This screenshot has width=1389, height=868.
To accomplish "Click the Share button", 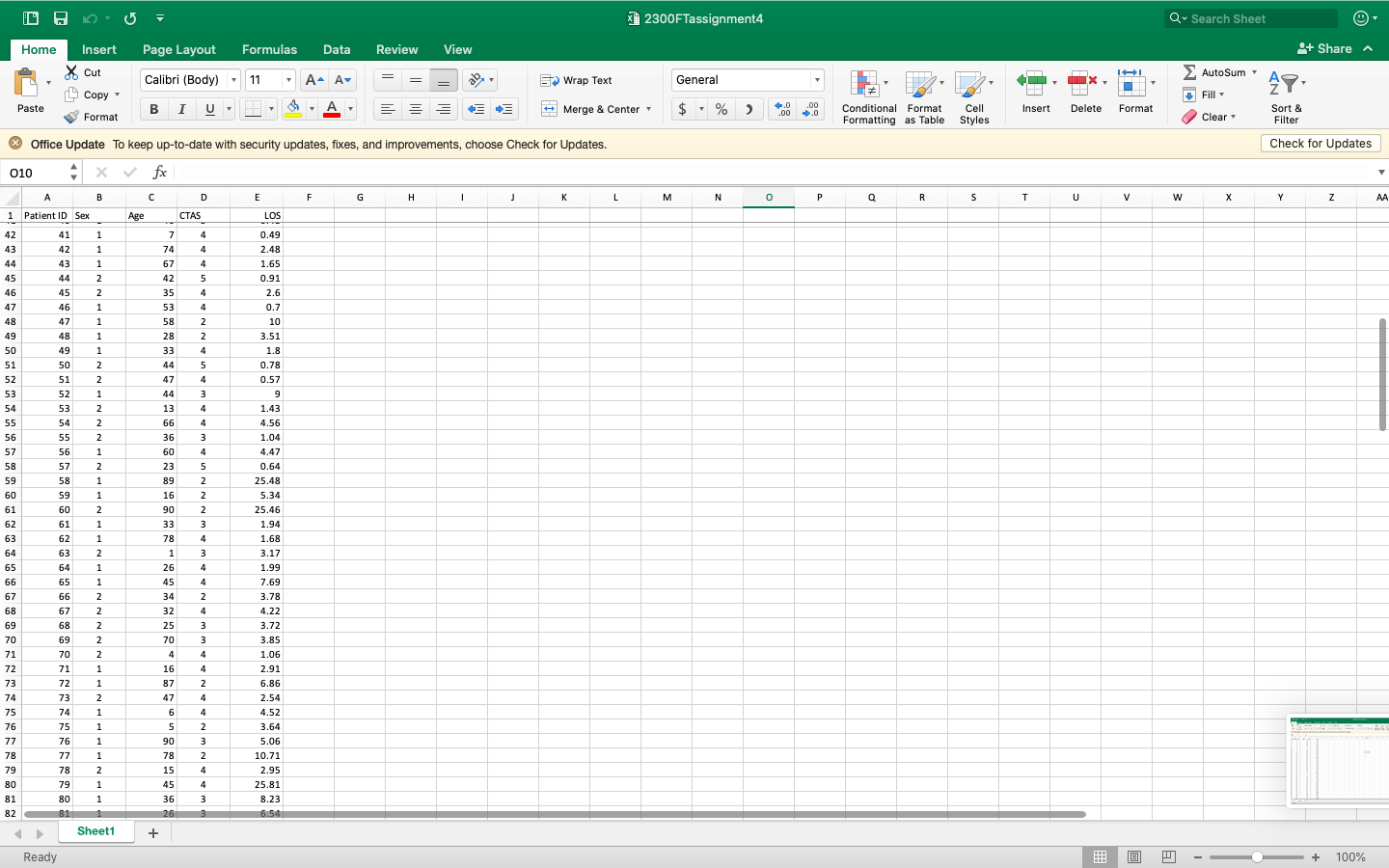I will pos(1325,48).
